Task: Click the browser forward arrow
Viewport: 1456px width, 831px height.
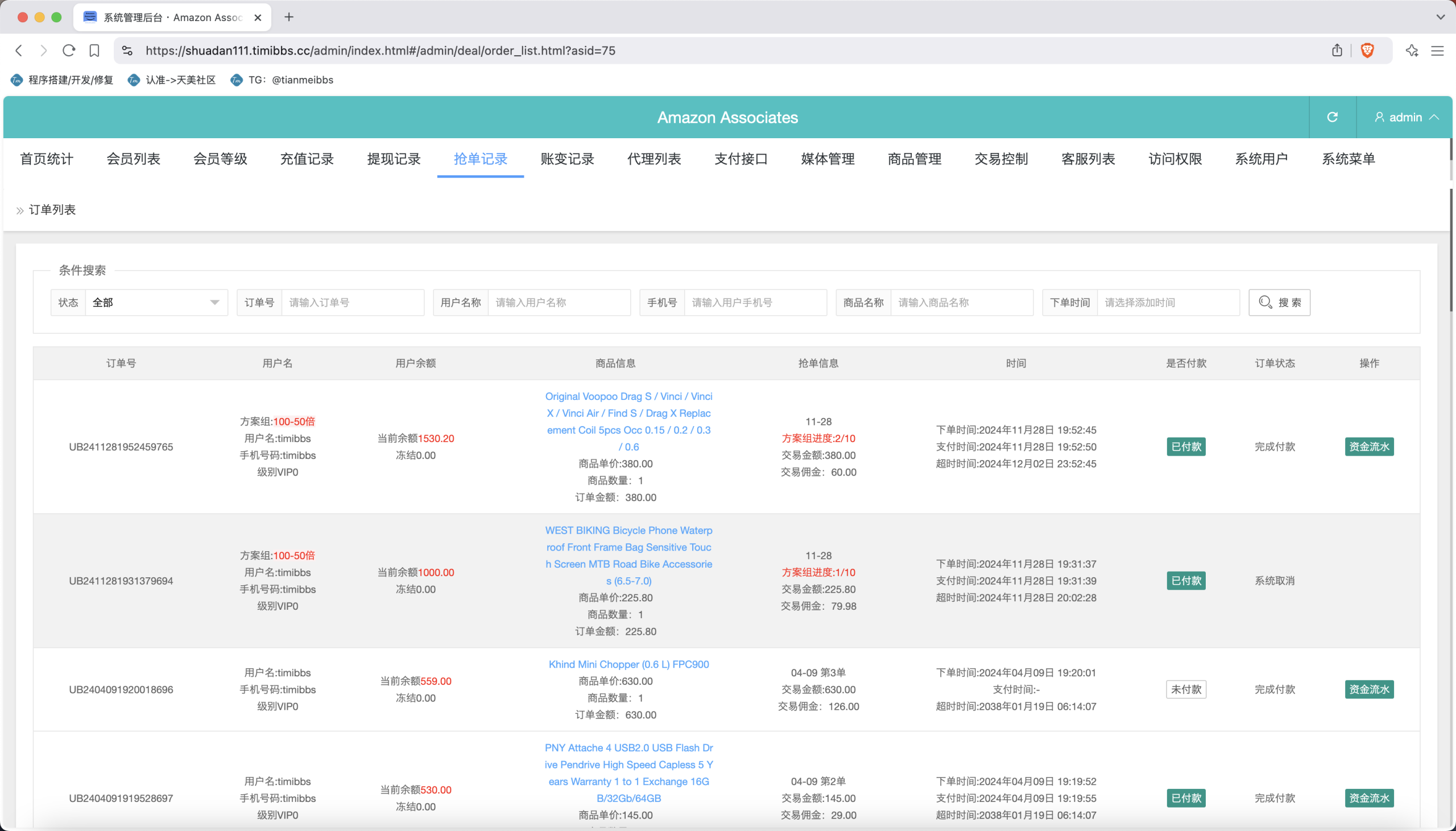Action: [x=43, y=50]
